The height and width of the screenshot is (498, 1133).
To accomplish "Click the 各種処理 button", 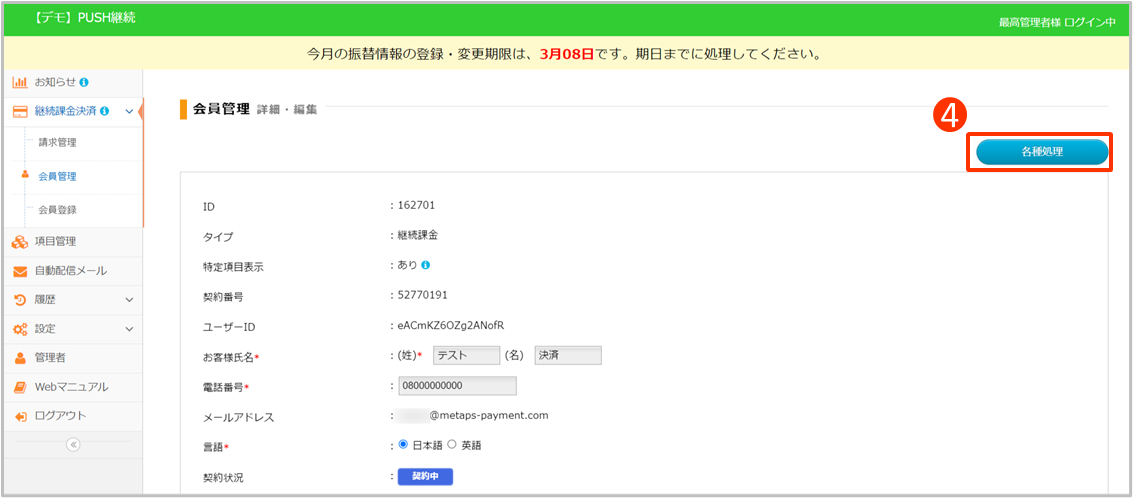I will pos(1041,152).
